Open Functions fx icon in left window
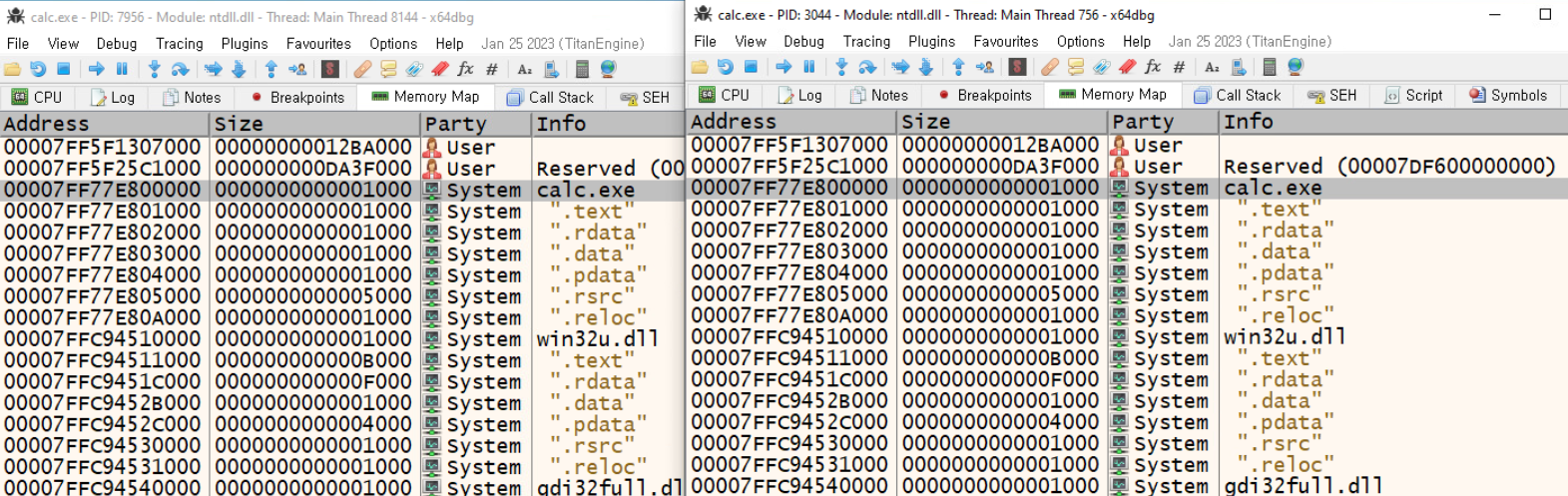This screenshot has width=1568, height=496. [x=465, y=69]
